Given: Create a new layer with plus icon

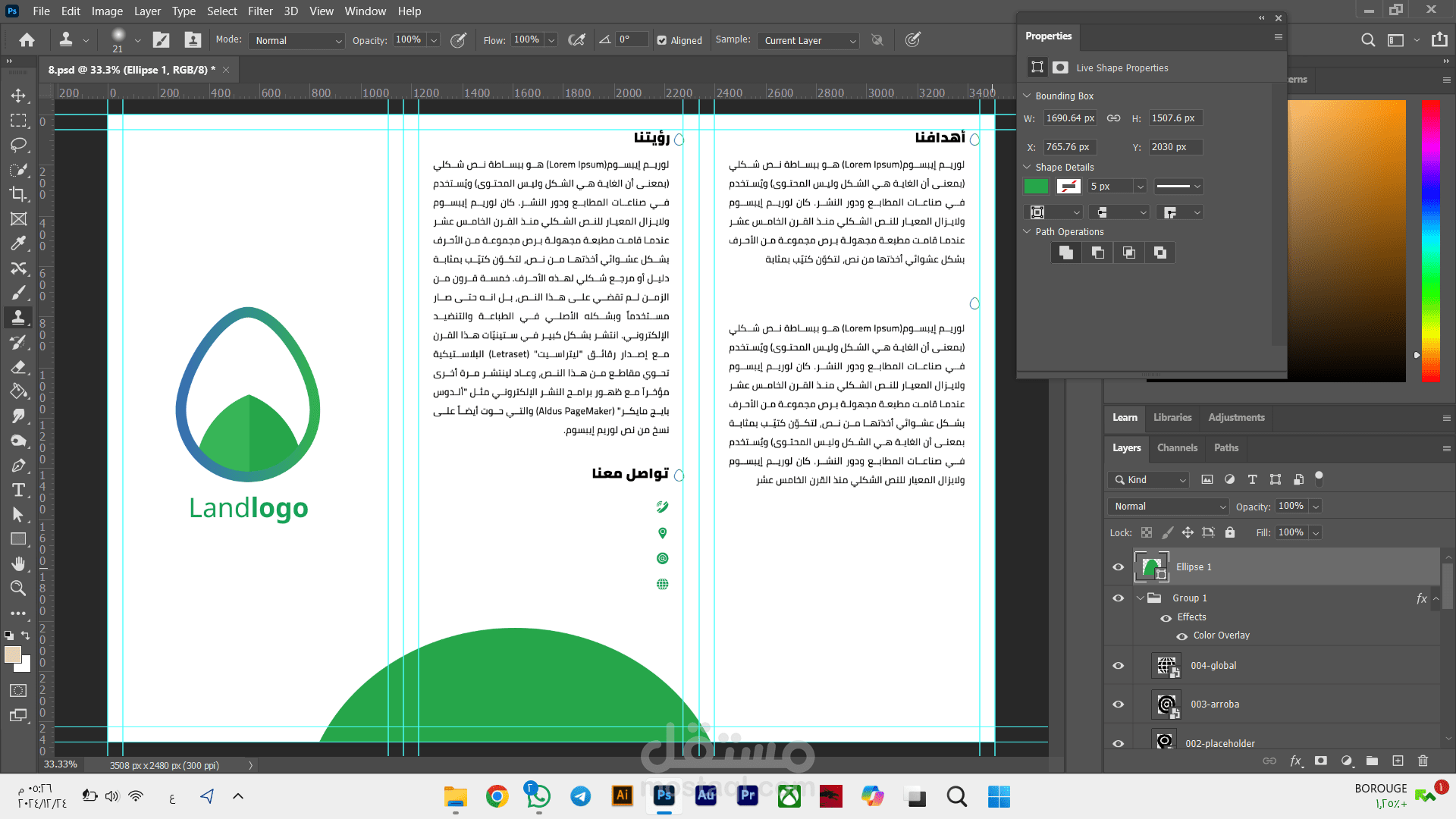Looking at the screenshot, I should click(x=1398, y=761).
